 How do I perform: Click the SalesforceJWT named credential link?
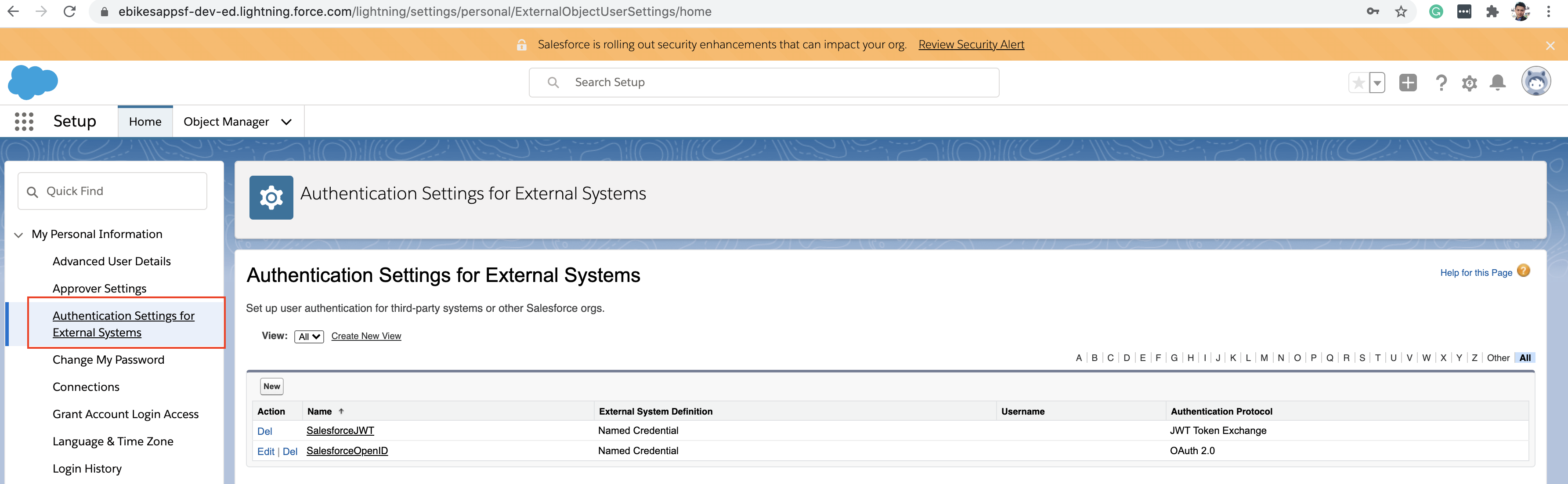click(341, 430)
